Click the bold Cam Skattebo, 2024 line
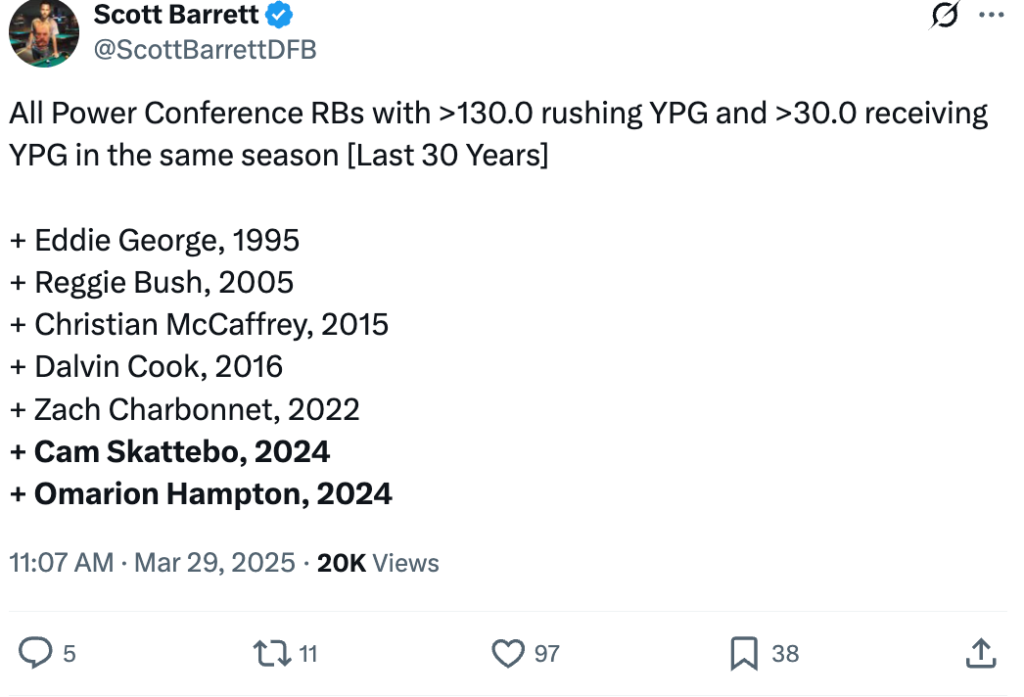This screenshot has height=697, width=1024. click(x=170, y=451)
